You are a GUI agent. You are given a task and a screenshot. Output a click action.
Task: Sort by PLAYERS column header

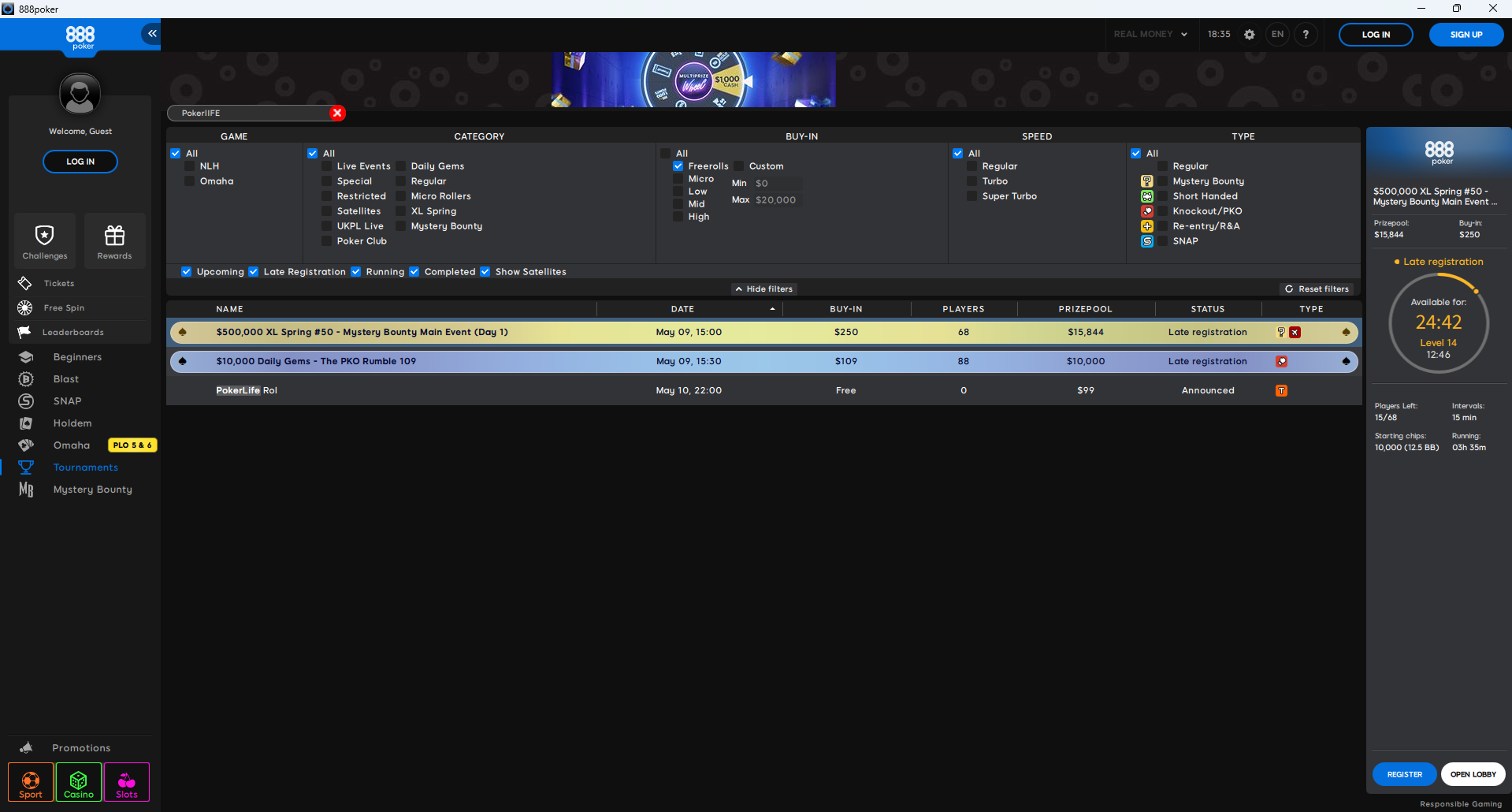coord(964,309)
